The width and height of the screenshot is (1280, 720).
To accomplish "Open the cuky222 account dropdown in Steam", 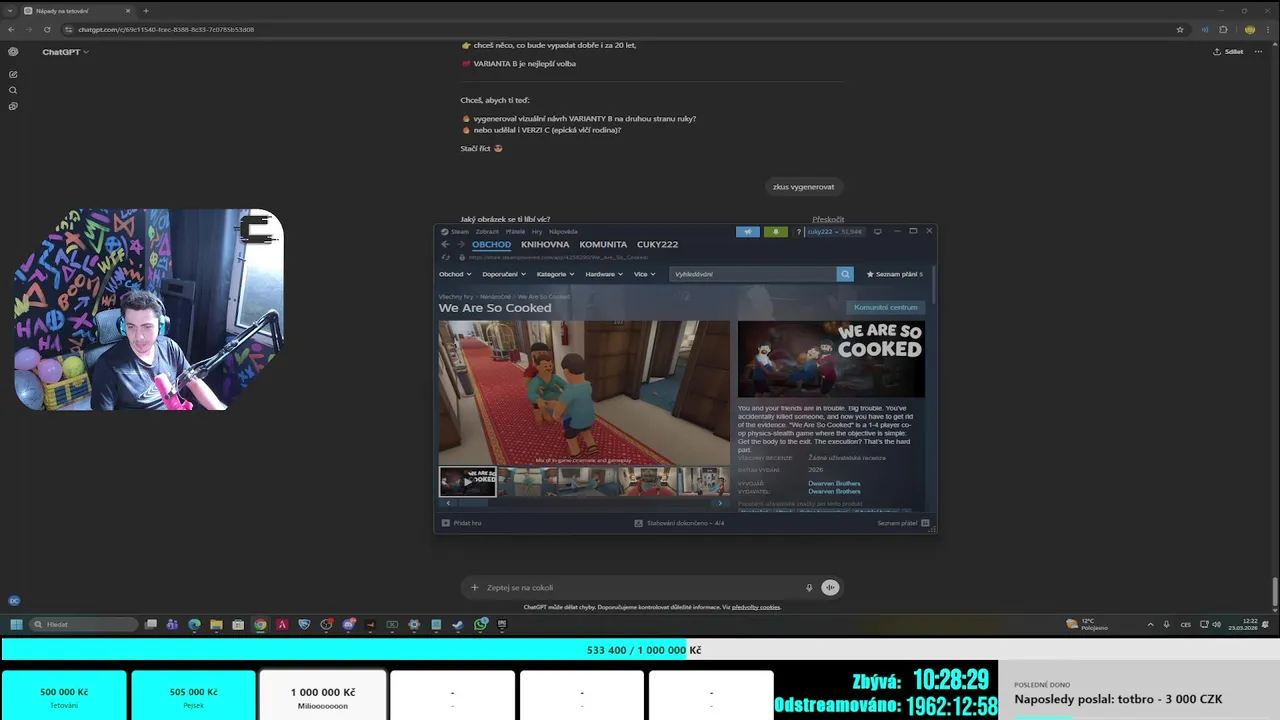I will tap(836, 231).
